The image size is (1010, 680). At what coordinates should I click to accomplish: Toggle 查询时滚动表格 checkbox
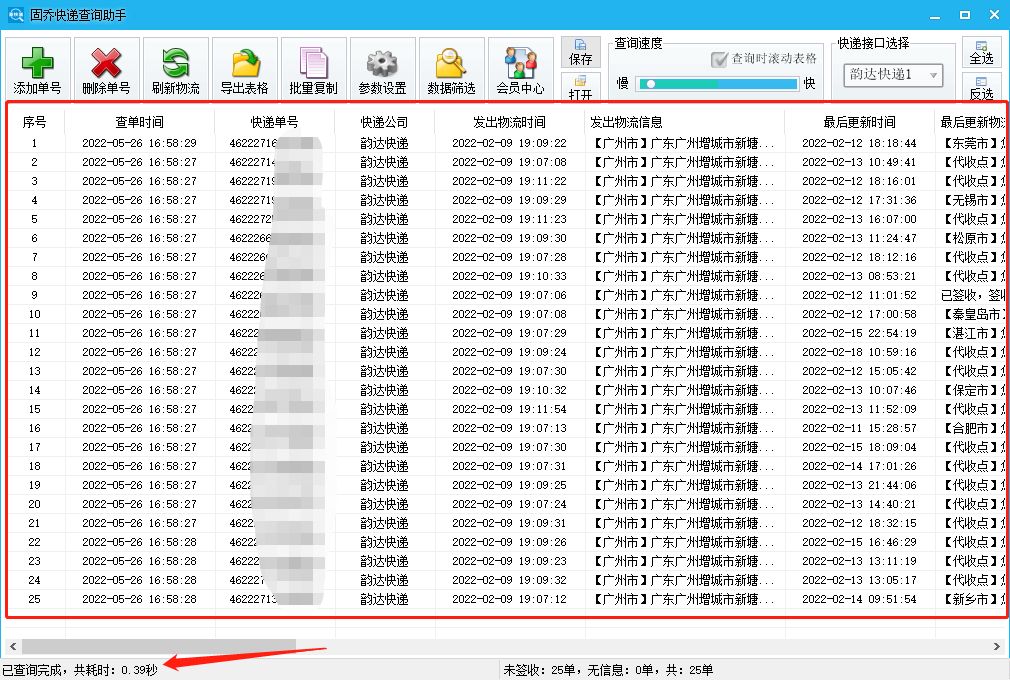719,59
